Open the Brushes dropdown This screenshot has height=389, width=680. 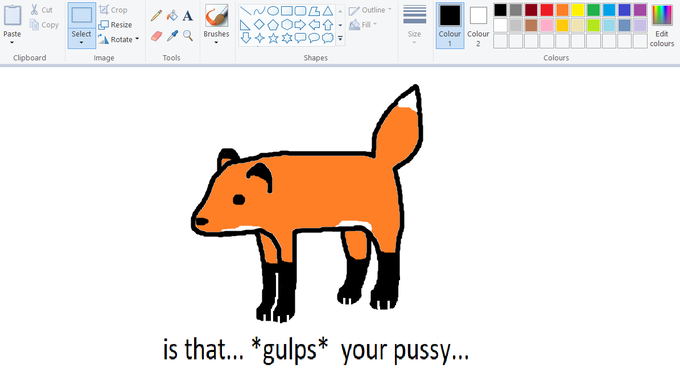(216, 38)
